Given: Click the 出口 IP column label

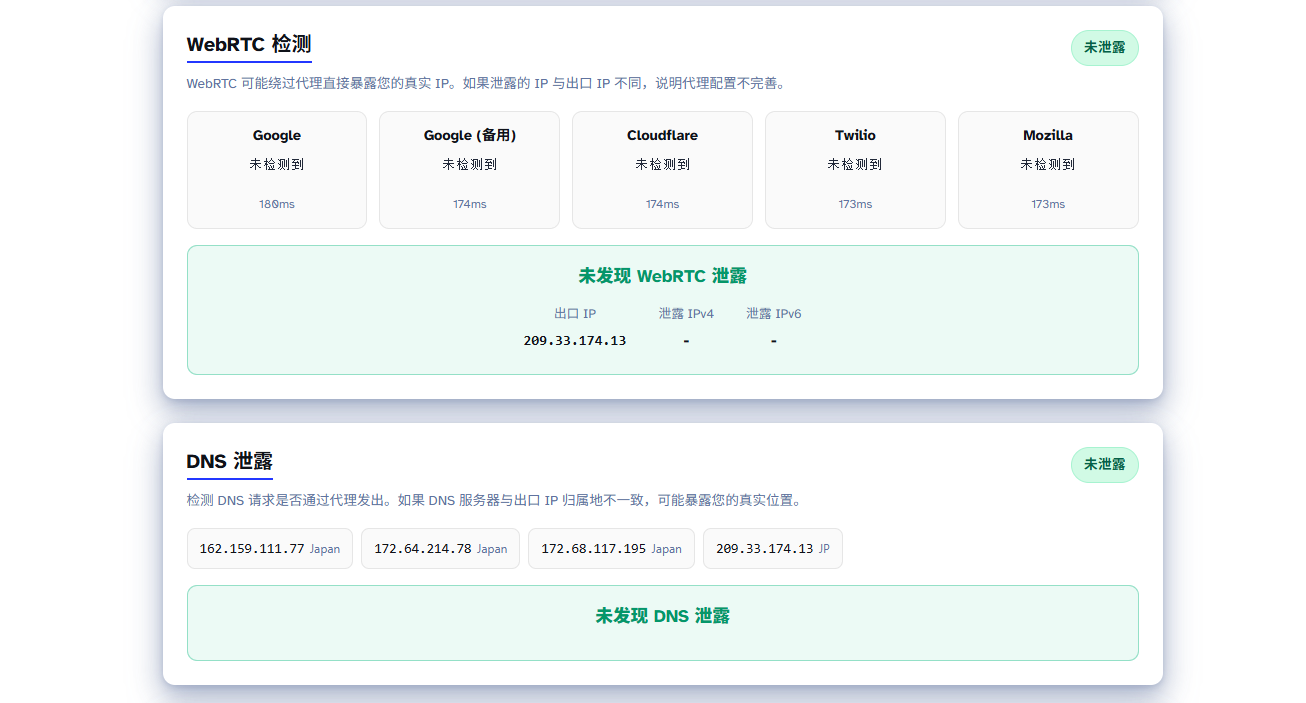Looking at the screenshot, I should point(575,314).
